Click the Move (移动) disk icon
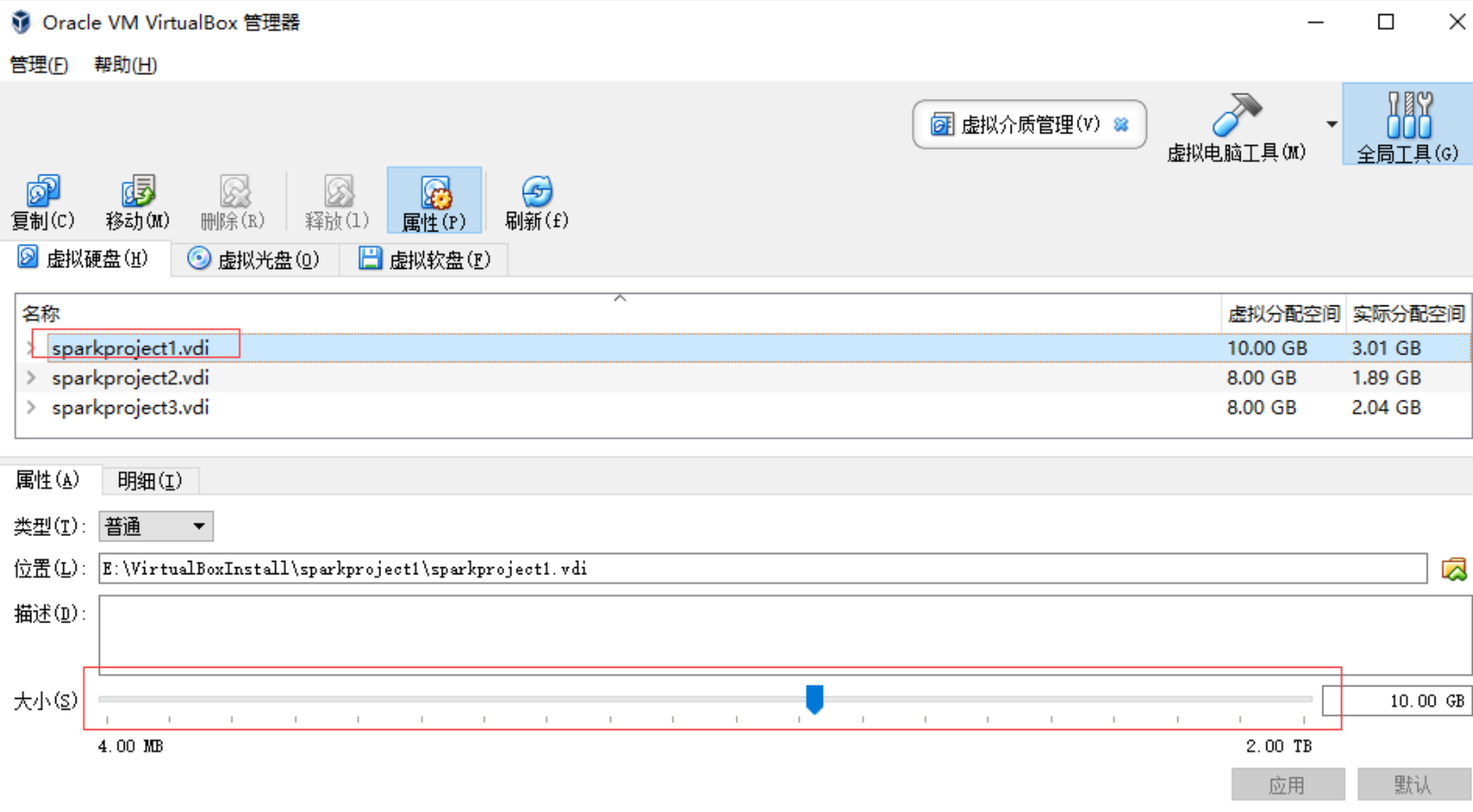The image size is (1473, 812). tap(137, 192)
